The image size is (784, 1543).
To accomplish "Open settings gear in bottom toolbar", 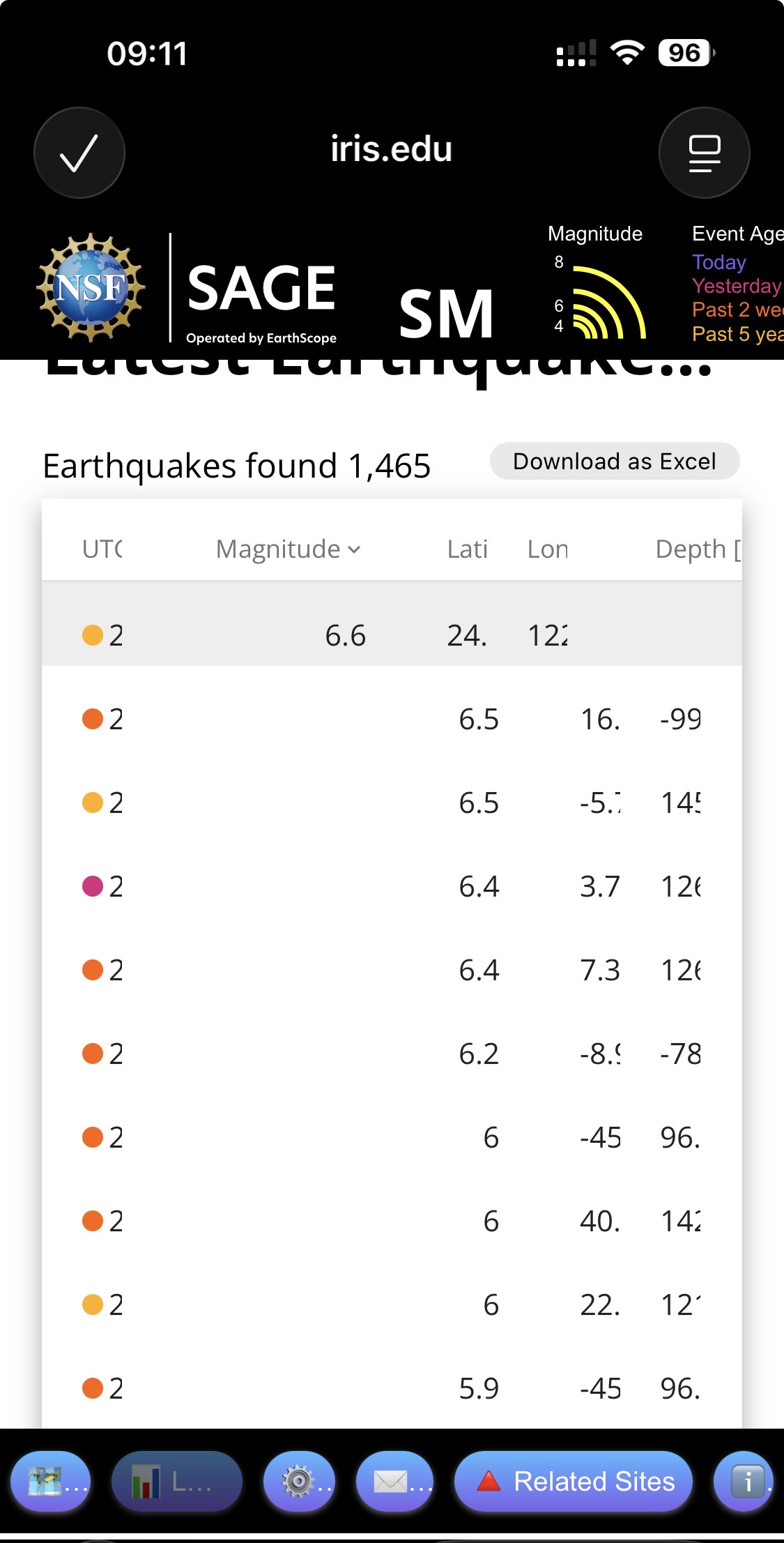I will [299, 1481].
